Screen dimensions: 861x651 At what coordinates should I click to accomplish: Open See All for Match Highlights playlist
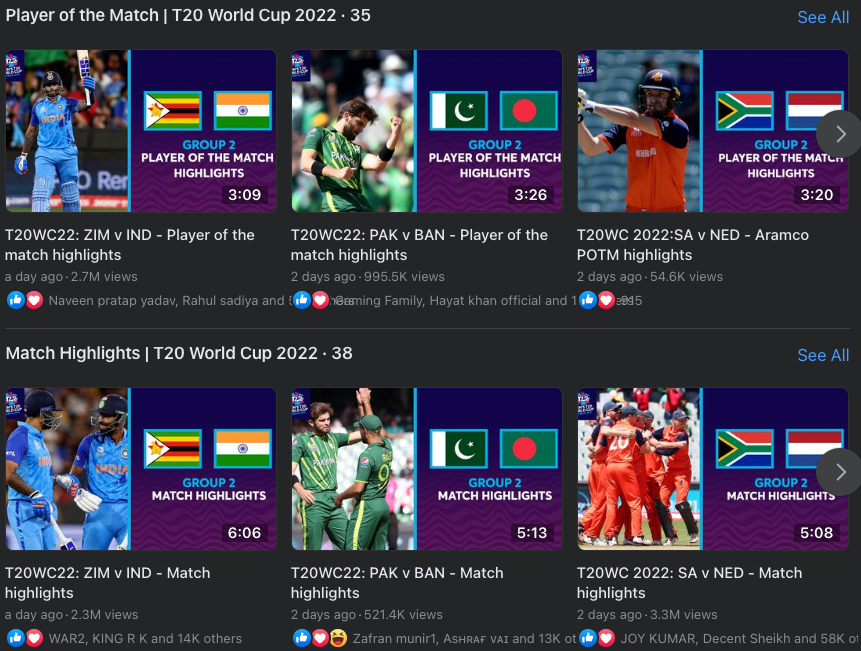pos(823,355)
